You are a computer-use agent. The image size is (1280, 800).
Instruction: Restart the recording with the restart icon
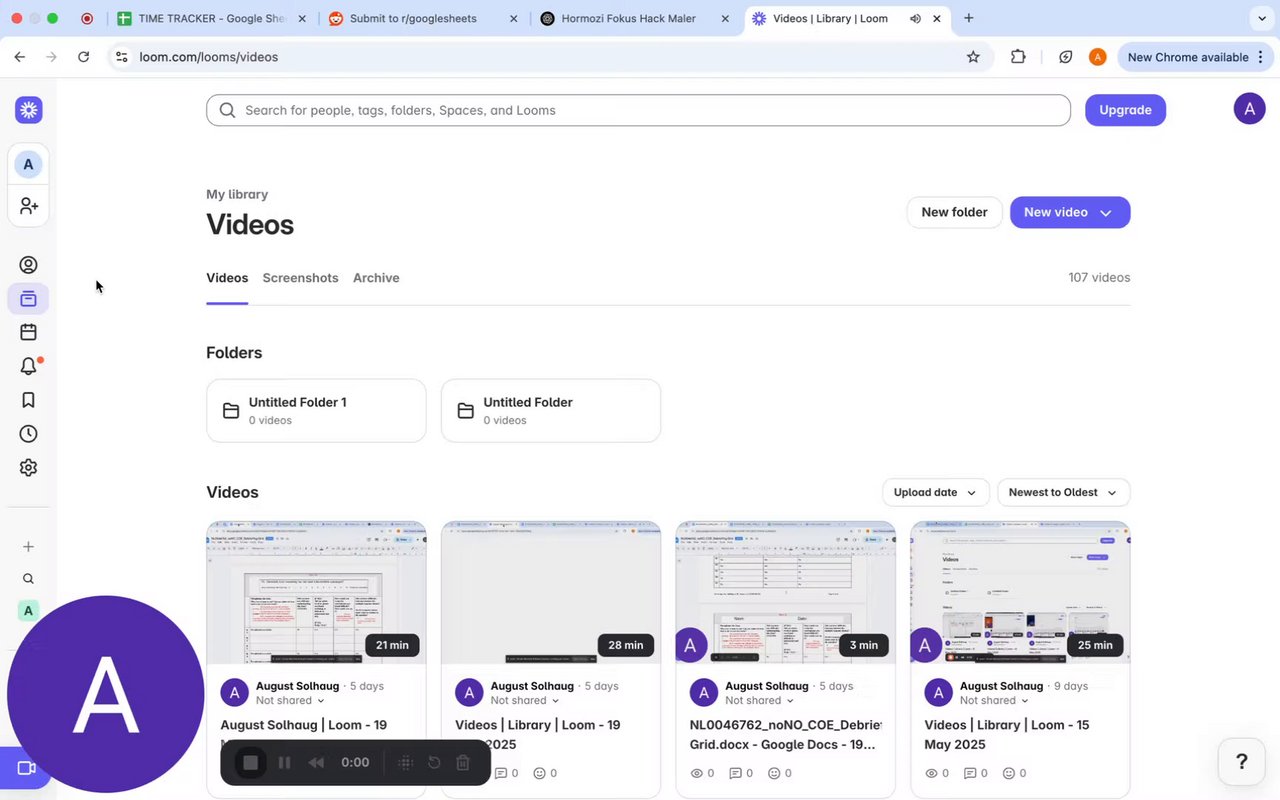[x=434, y=763]
